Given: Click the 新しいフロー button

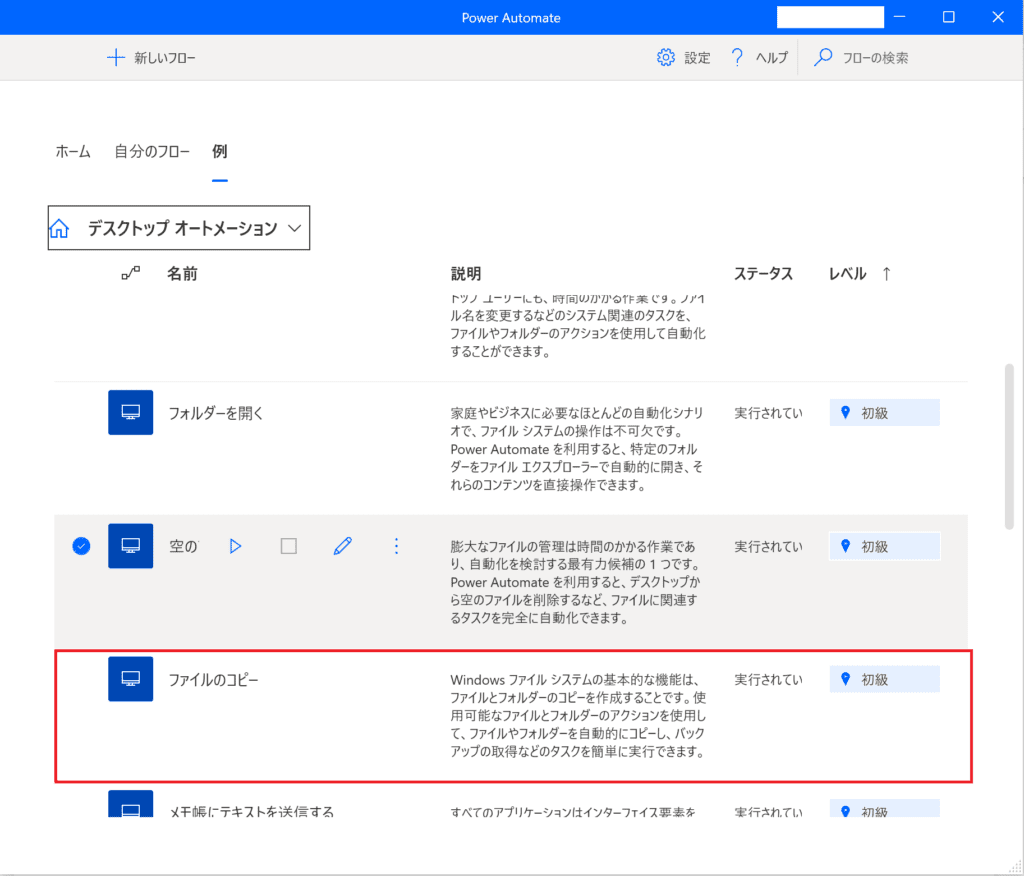Looking at the screenshot, I should click(152, 58).
